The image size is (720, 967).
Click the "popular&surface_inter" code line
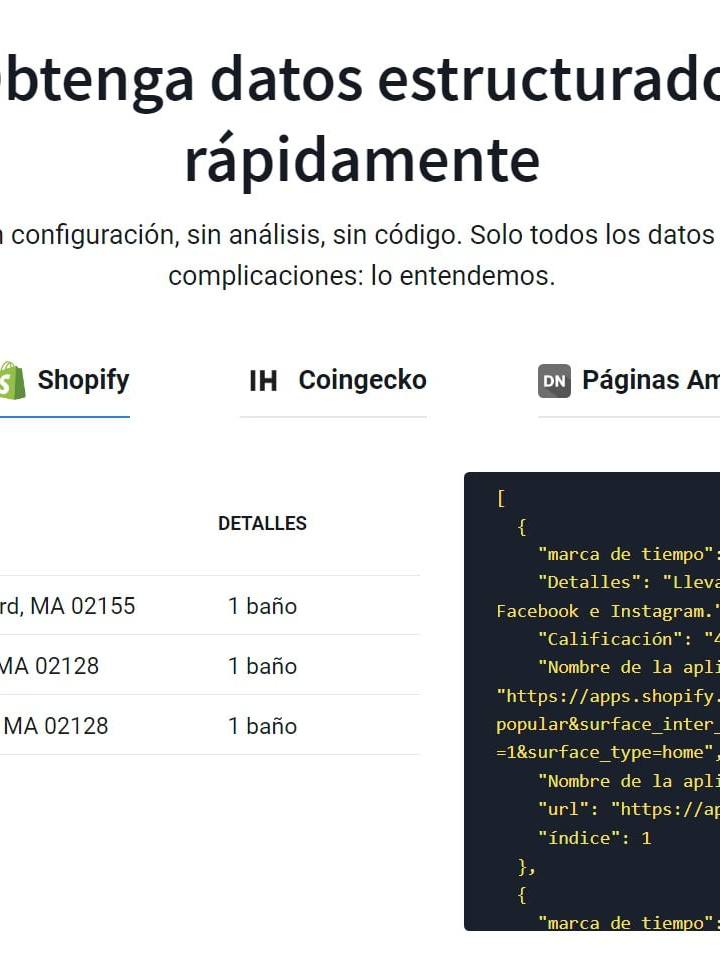pos(608,724)
